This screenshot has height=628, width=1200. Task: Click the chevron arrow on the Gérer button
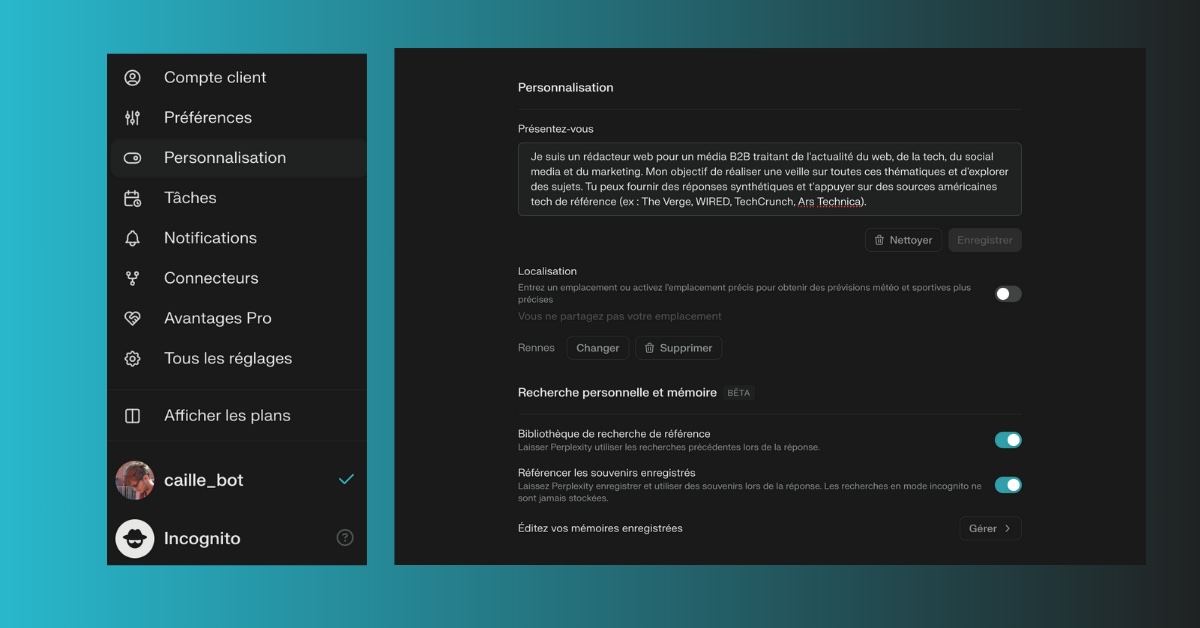coord(1007,528)
